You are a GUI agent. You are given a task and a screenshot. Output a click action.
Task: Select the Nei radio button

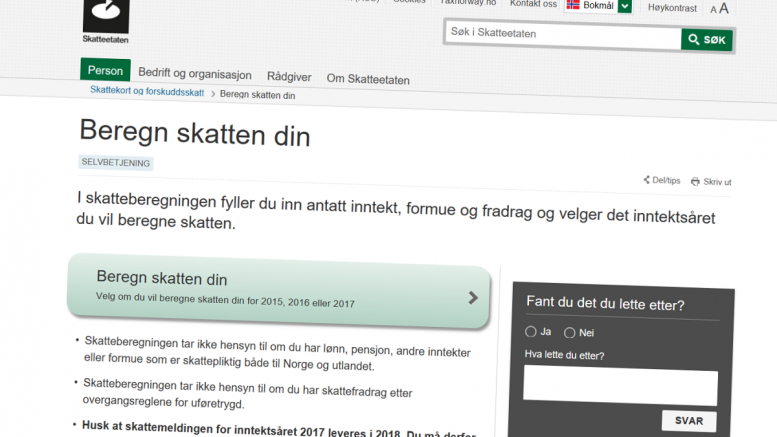click(570, 332)
